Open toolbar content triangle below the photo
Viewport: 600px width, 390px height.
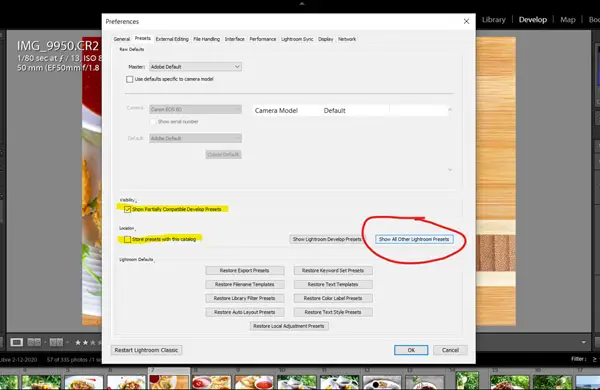click(584, 342)
